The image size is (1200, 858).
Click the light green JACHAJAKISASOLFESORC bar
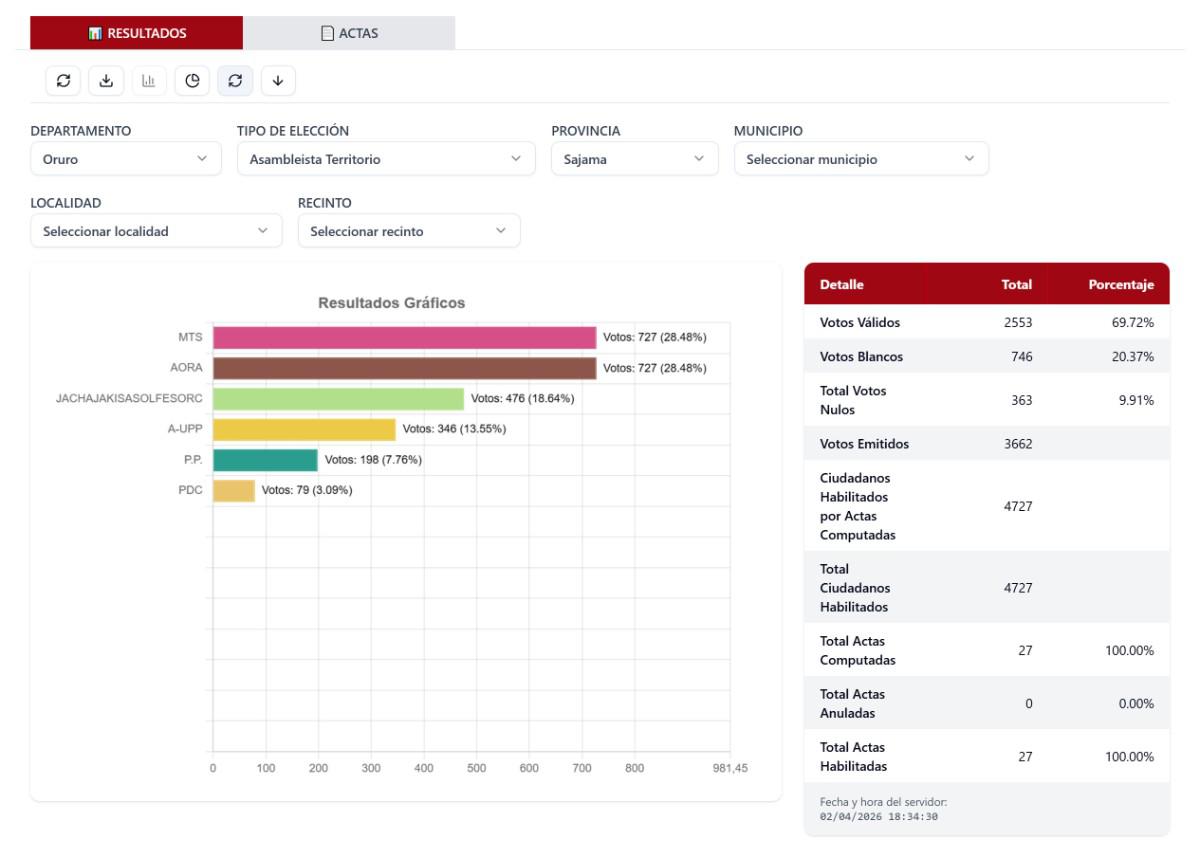click(x=338, y=399)
